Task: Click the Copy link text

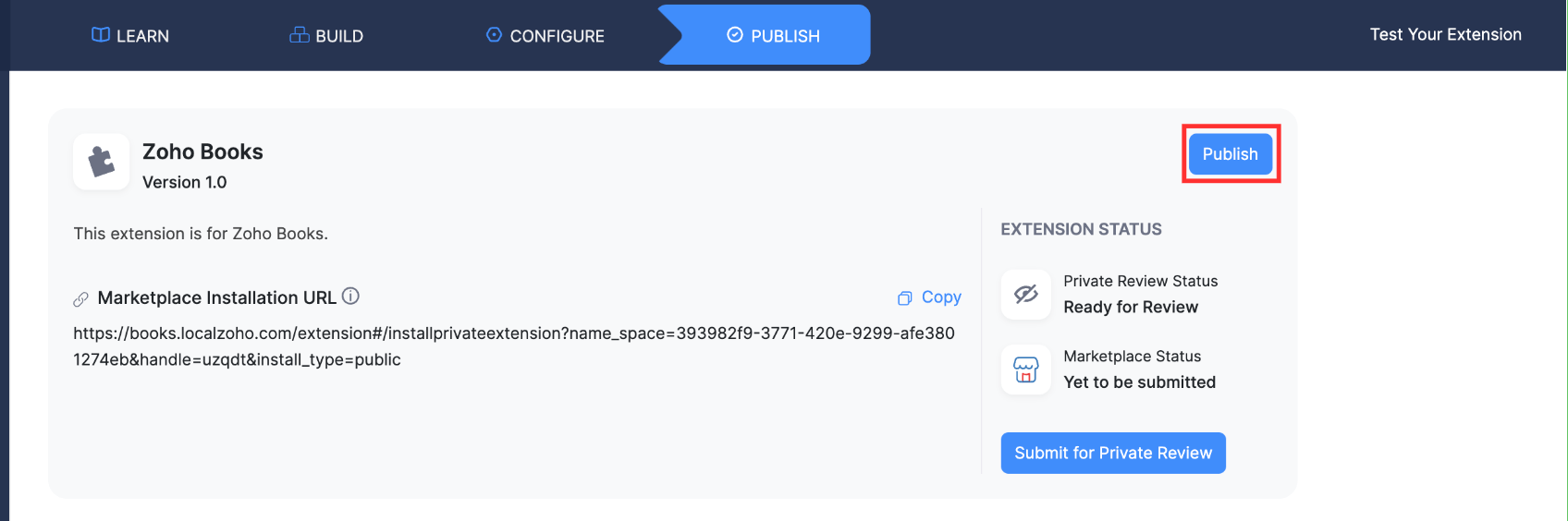Action: pyautogui.click(x=941, y=297)
